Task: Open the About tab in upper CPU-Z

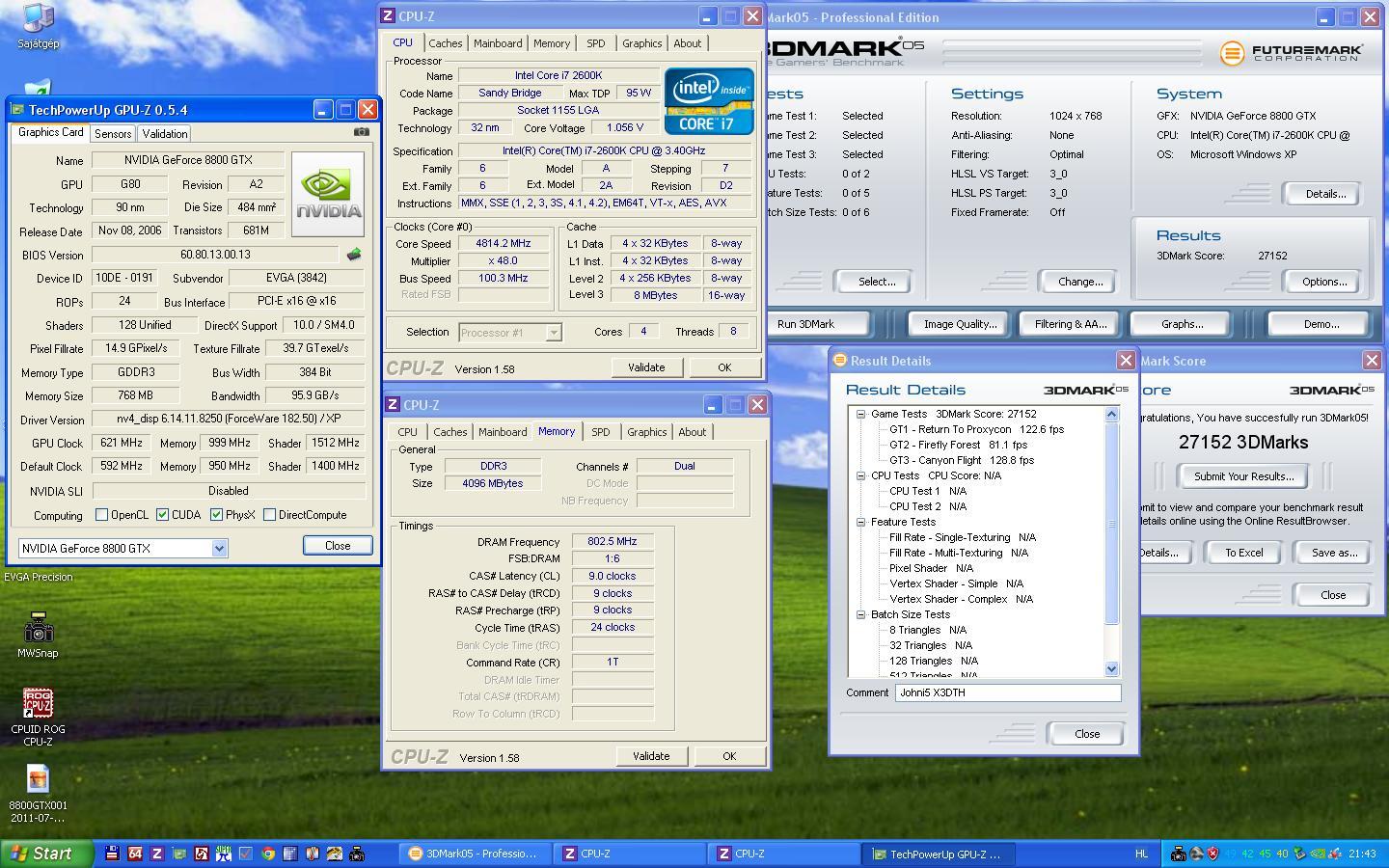Action: click(688, 43)
